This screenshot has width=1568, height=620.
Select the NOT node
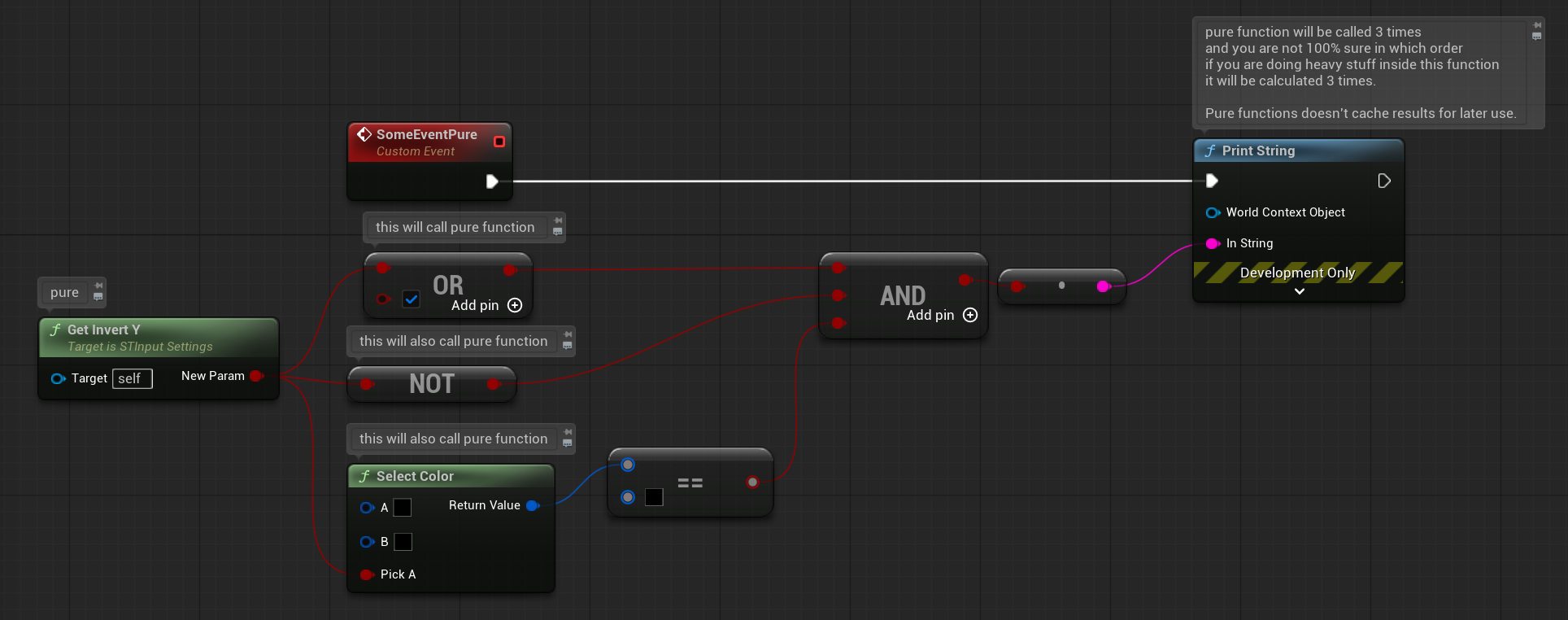(431, 384)
